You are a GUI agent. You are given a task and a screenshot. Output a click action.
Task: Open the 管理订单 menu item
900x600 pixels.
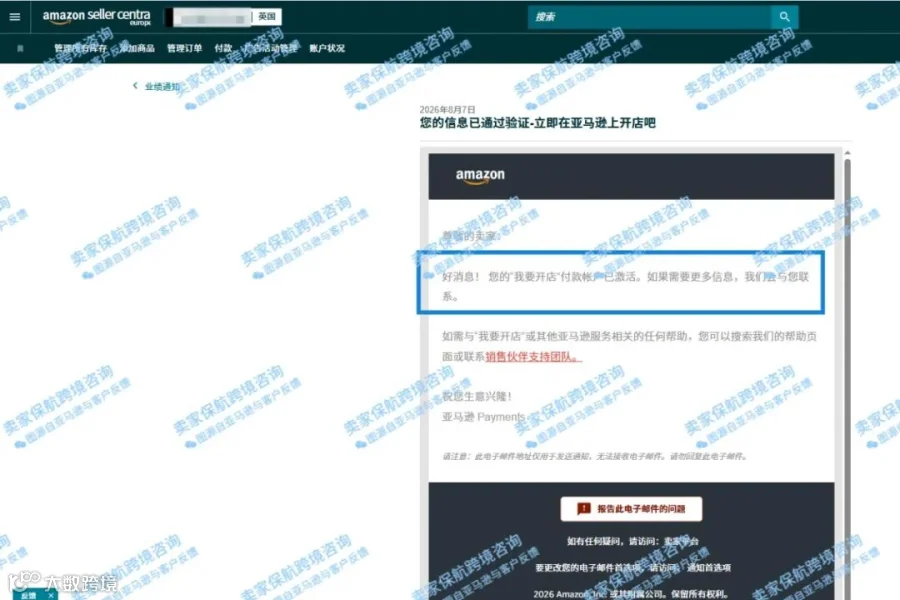[184, 48]
